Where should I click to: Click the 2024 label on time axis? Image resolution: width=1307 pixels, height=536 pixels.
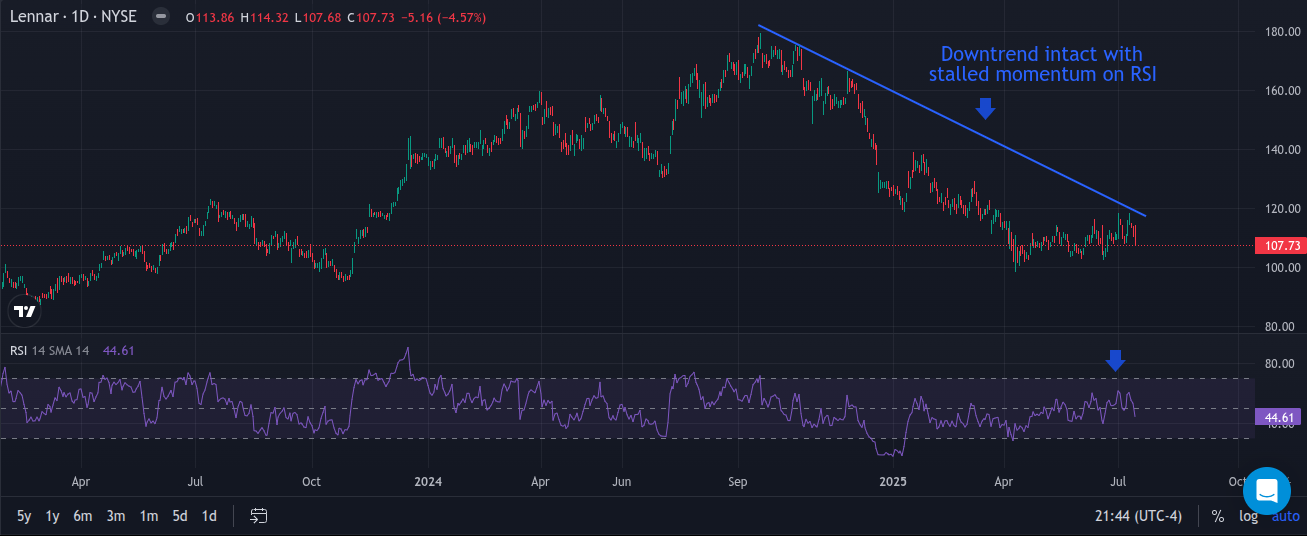coord(428,481)
